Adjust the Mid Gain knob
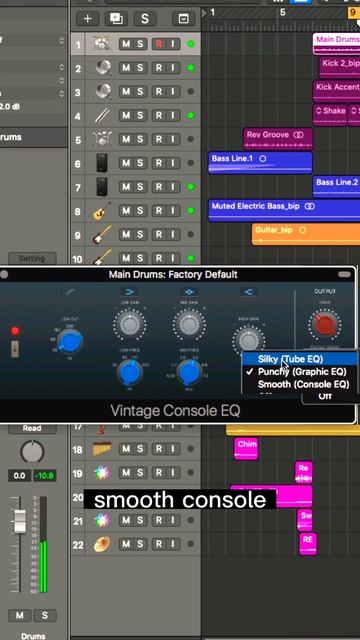360x640 pixels. [188, 325]
